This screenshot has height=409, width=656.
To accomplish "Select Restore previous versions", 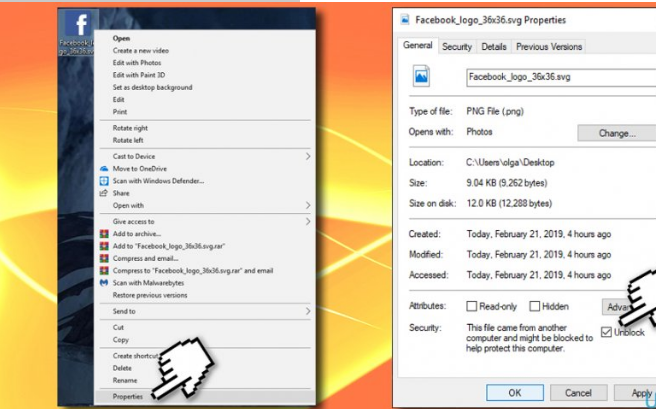I will pos(150,295).
